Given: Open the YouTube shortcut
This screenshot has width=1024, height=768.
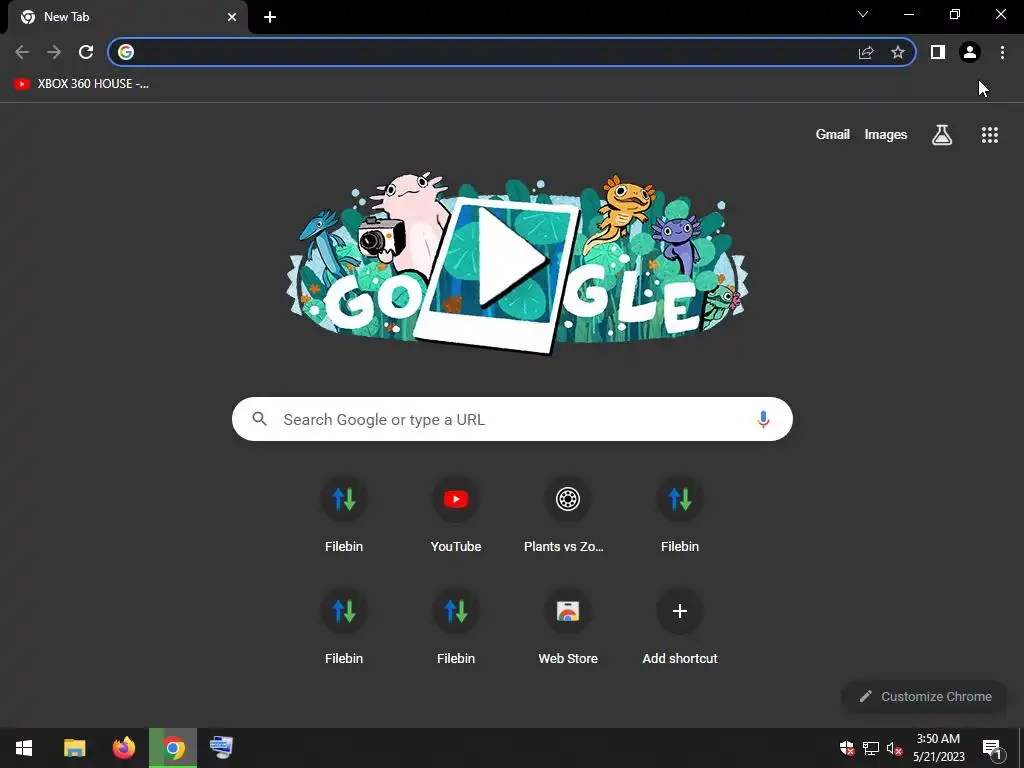Looking at the screenshot, I should pyautogui.click(x=456, y=515).
